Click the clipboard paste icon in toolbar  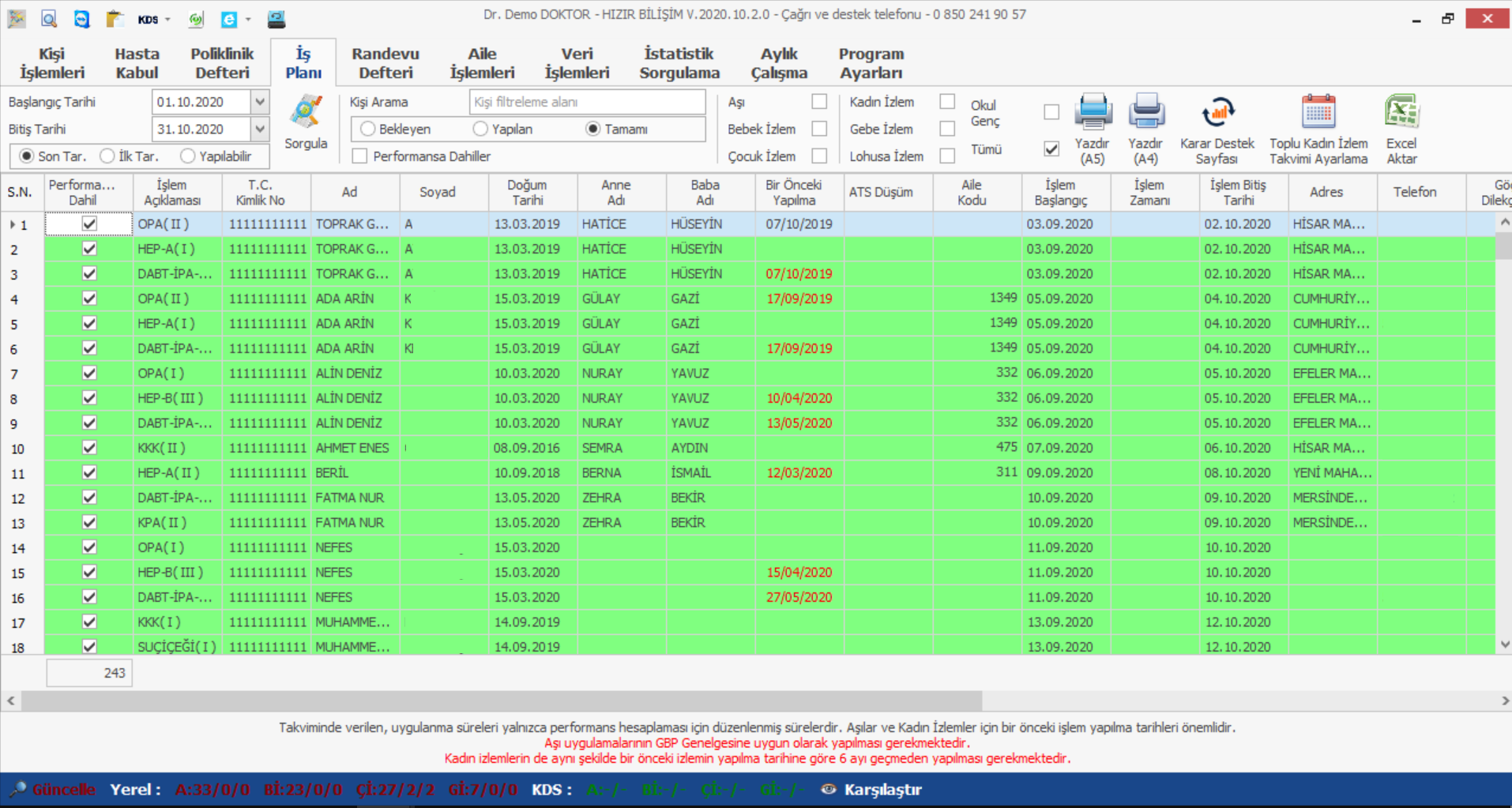[x=115, y=19]
